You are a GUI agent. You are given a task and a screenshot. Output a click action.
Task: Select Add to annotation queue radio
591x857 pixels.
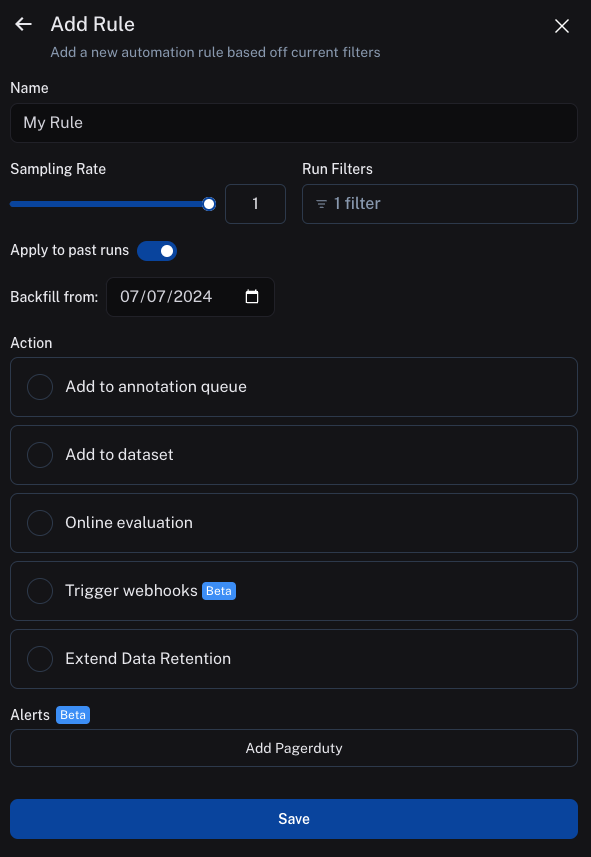[x=40, y=387]
